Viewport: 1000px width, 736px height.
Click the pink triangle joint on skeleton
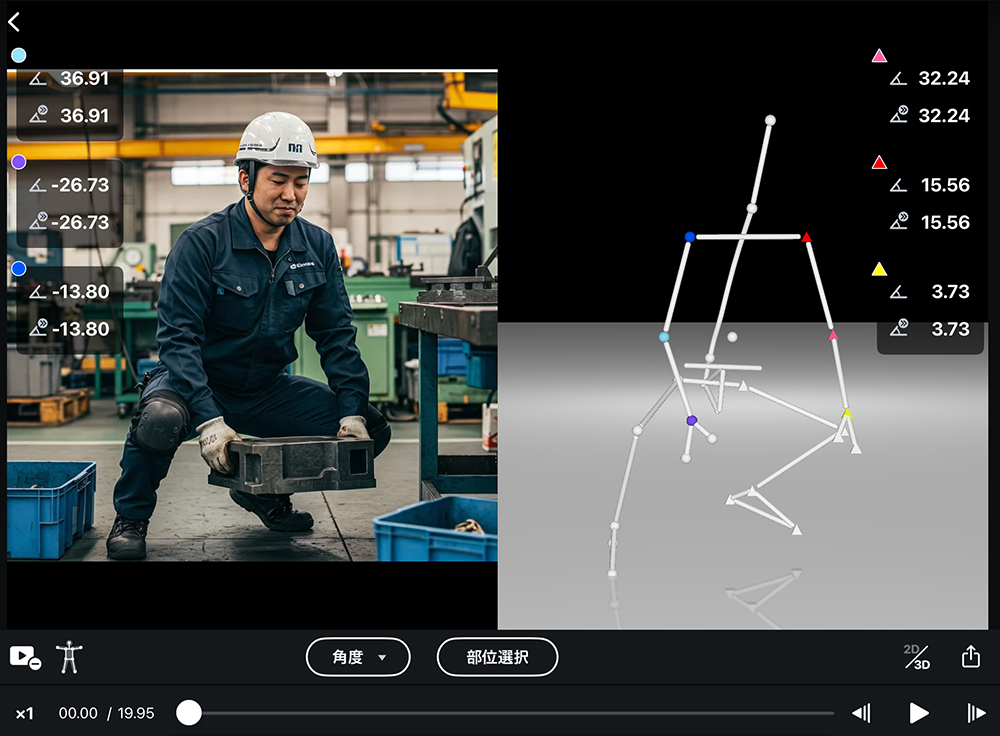point(833,335)
